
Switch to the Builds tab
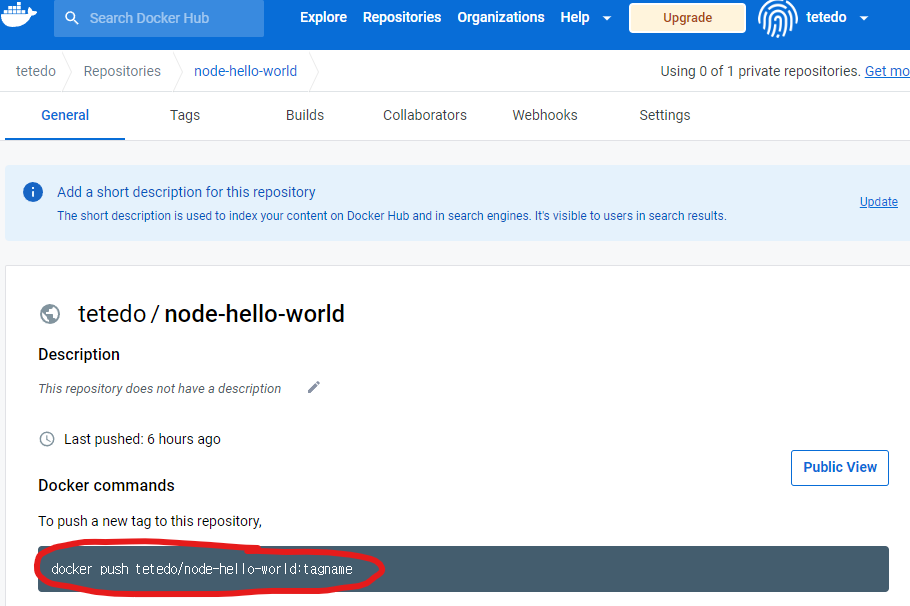point(305,115)
